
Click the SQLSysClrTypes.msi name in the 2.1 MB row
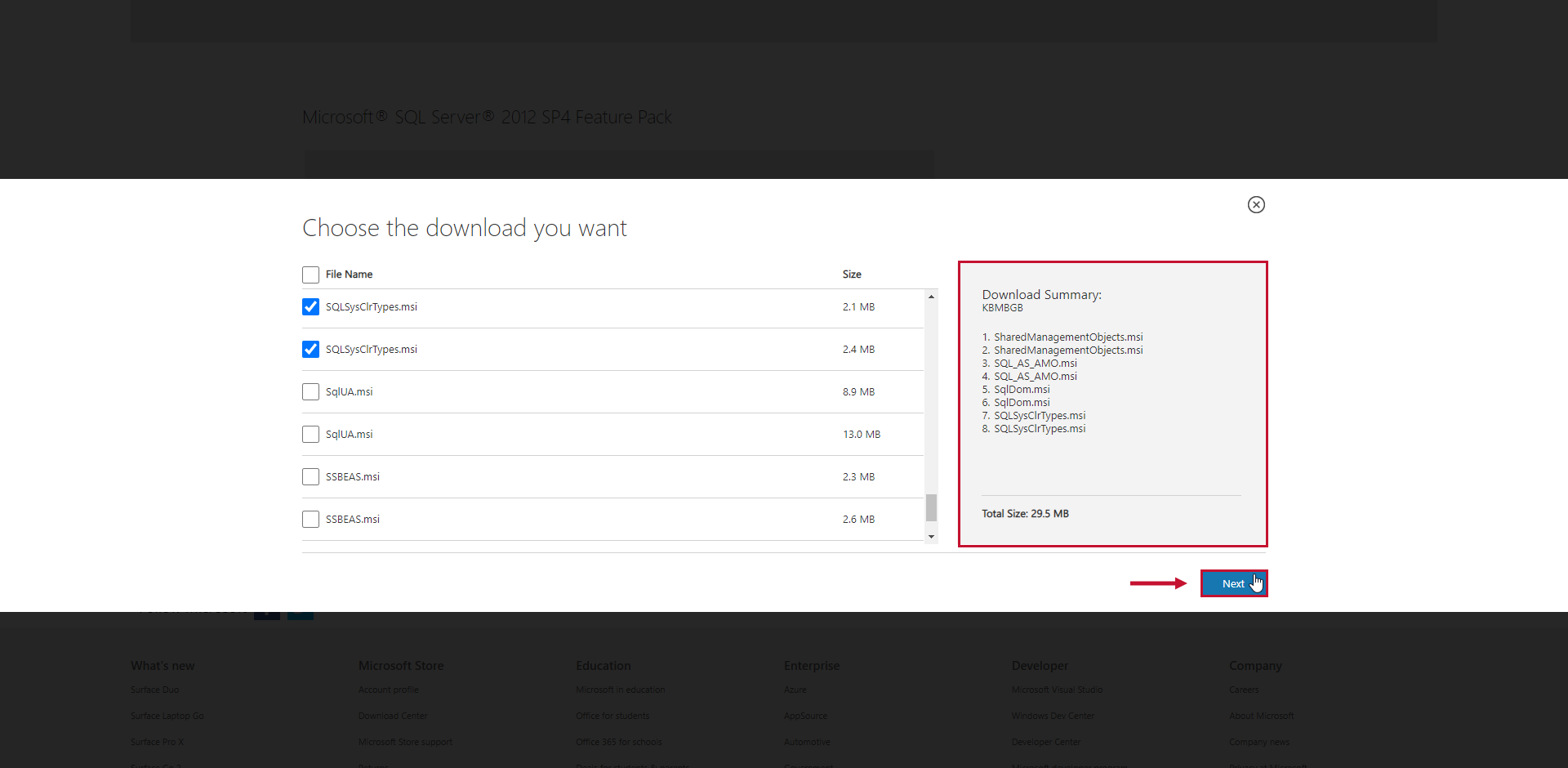(372, 307)
